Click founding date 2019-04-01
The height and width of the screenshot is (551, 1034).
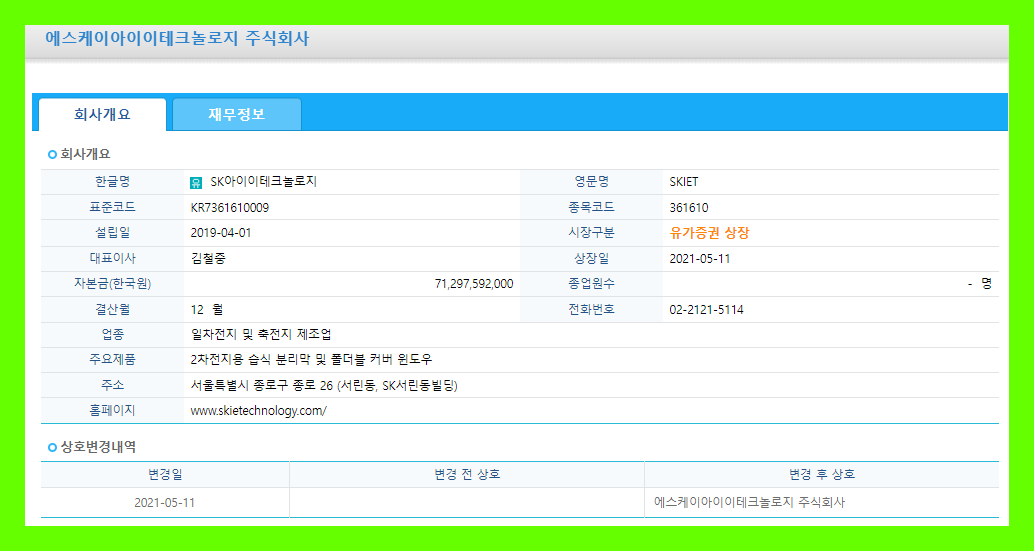[221, 233]
